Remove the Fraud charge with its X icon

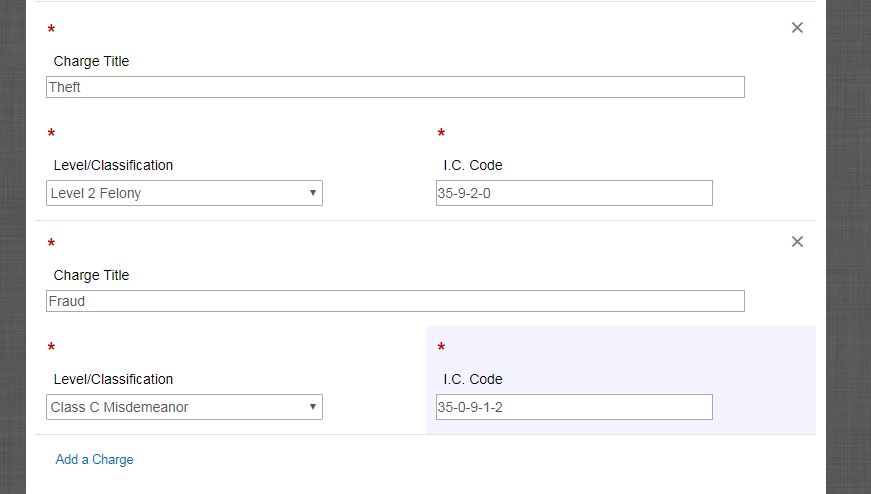point(797,242)
